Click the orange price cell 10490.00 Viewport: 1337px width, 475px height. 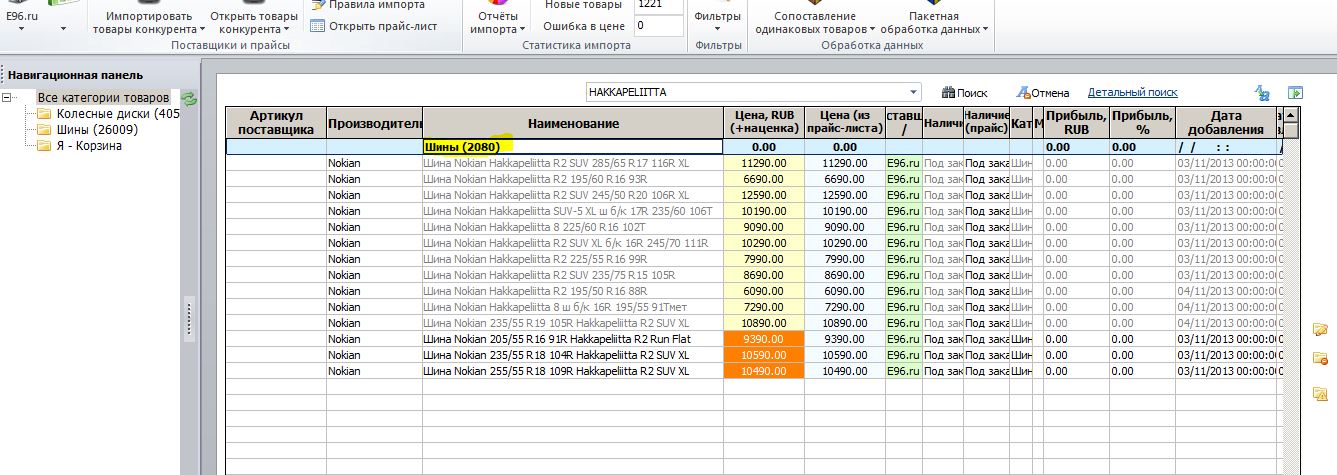[764, 371]
